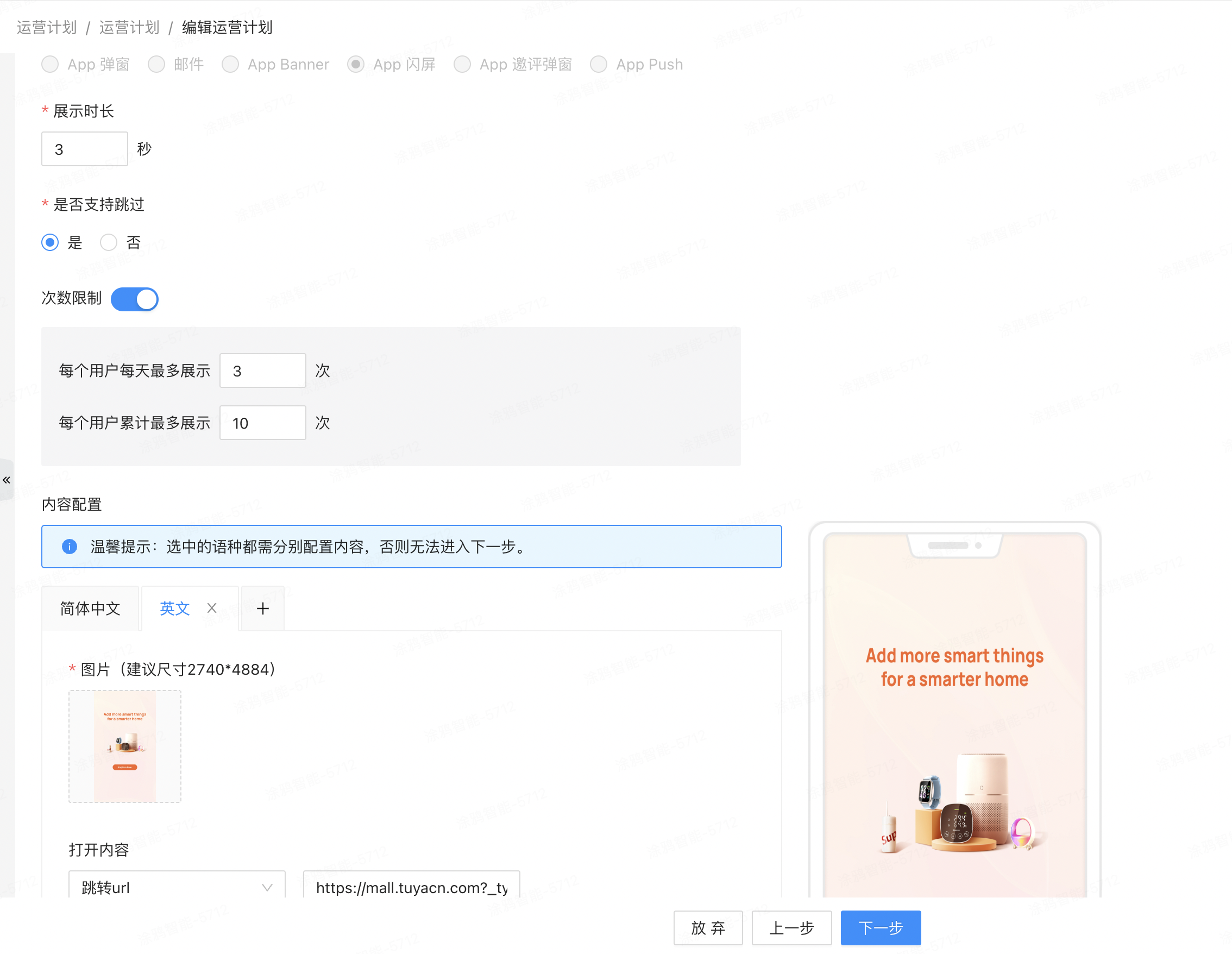Click the 放弃 discard button
Screen dimensions: 1232x954
(x=707, y=926)
